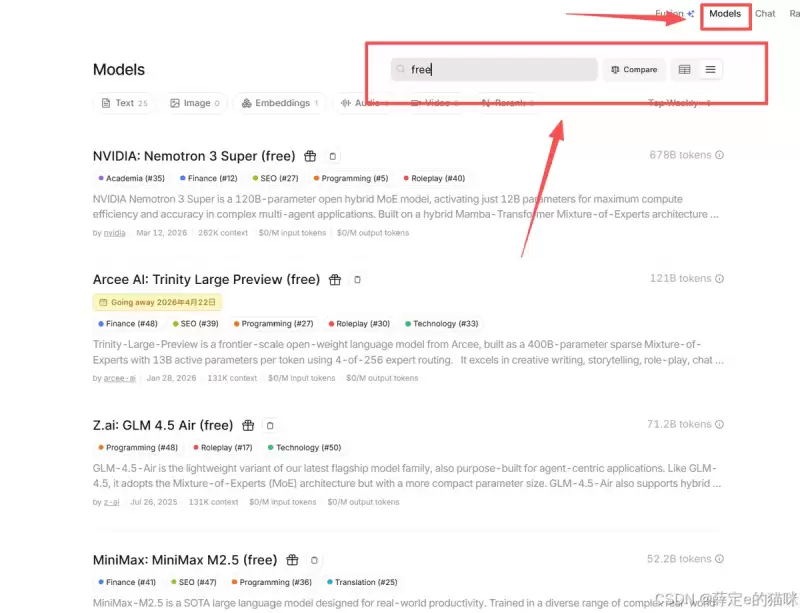Switch to table view layout
The image size is (800, 613).
(x=685, y=69)
